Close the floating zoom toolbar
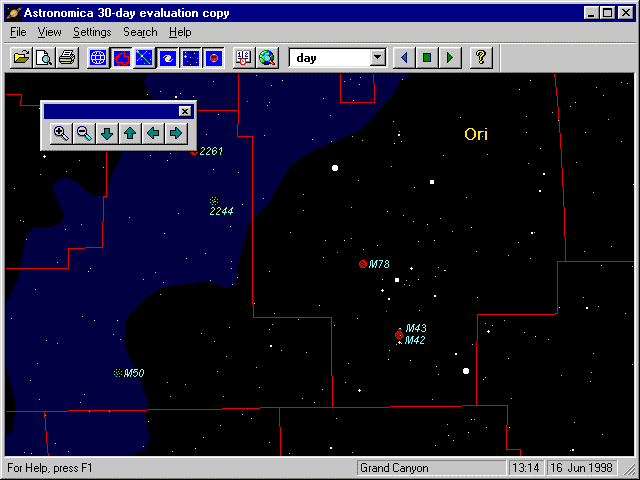The image size is (640, 480). tap(184, 111)
